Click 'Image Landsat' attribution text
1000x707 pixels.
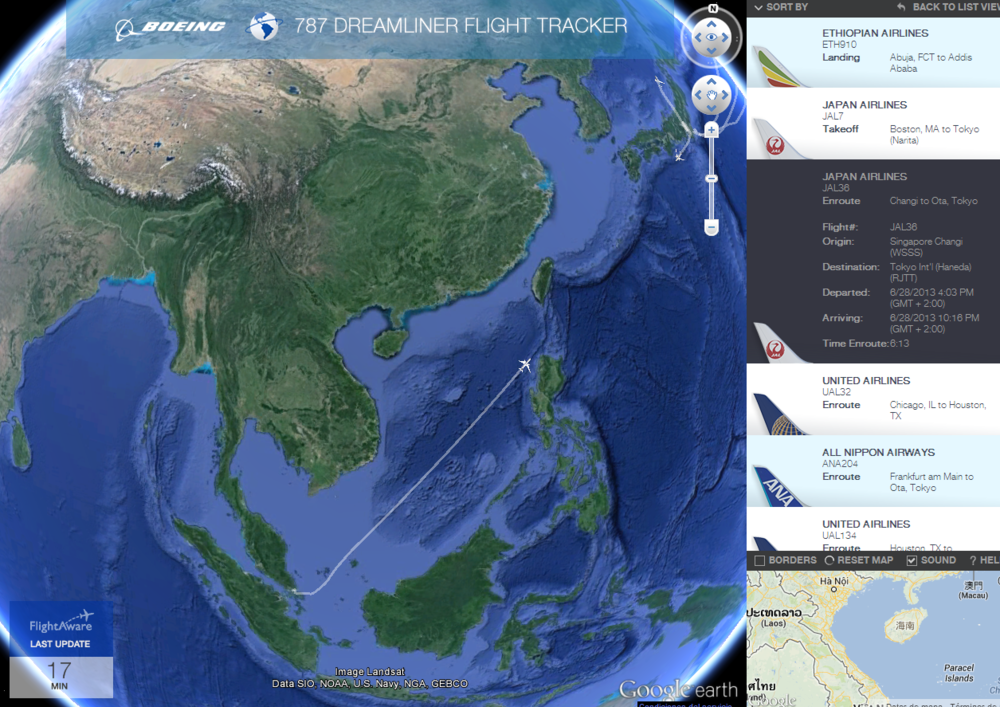pos(370,671)
